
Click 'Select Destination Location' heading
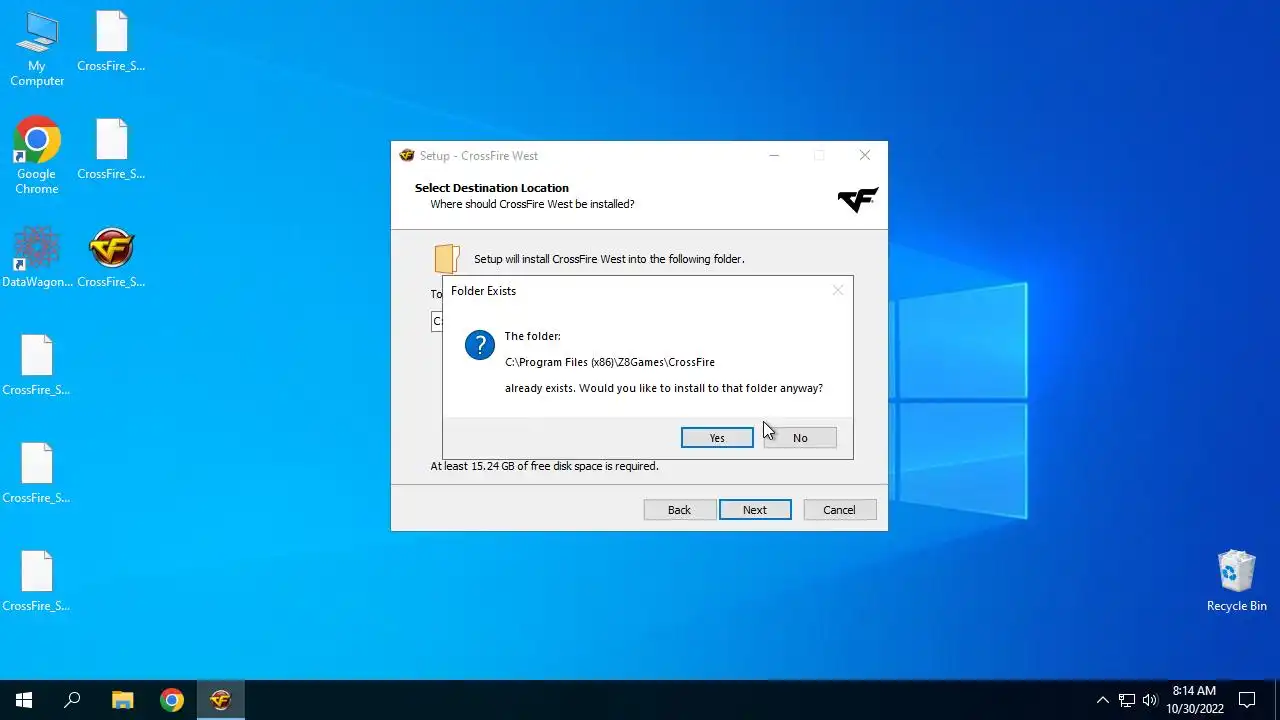coord(492,188)
